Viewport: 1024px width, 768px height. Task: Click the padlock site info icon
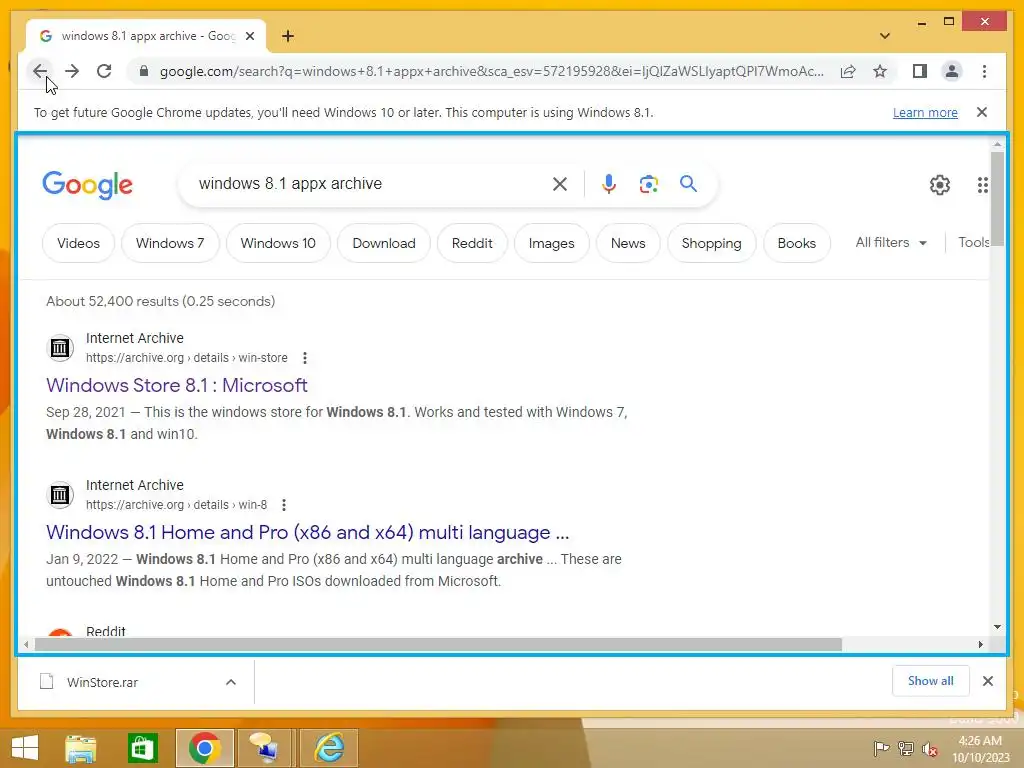click(x=144, y=71)
